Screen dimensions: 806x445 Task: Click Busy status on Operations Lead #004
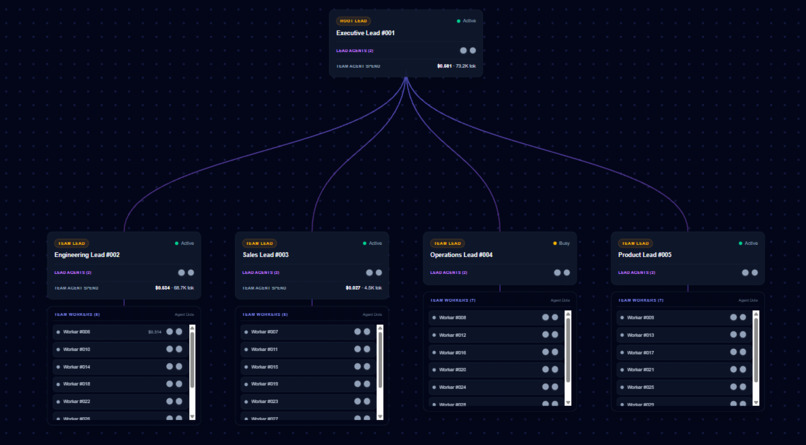561,244
